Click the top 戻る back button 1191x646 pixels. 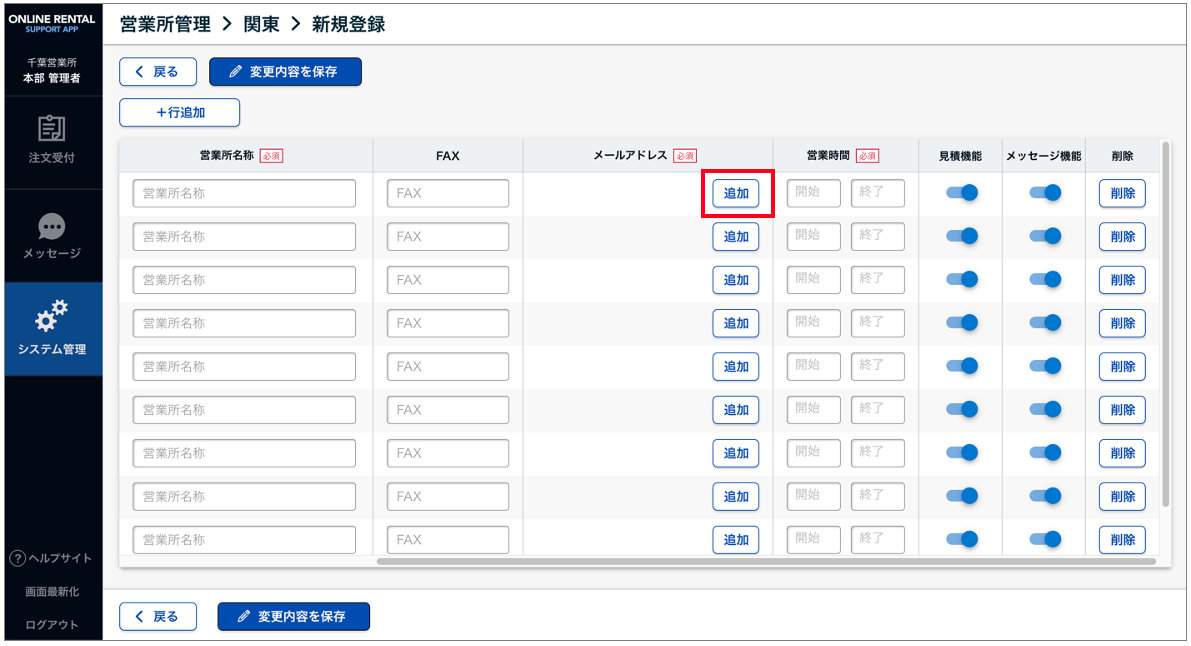(157, 71)
